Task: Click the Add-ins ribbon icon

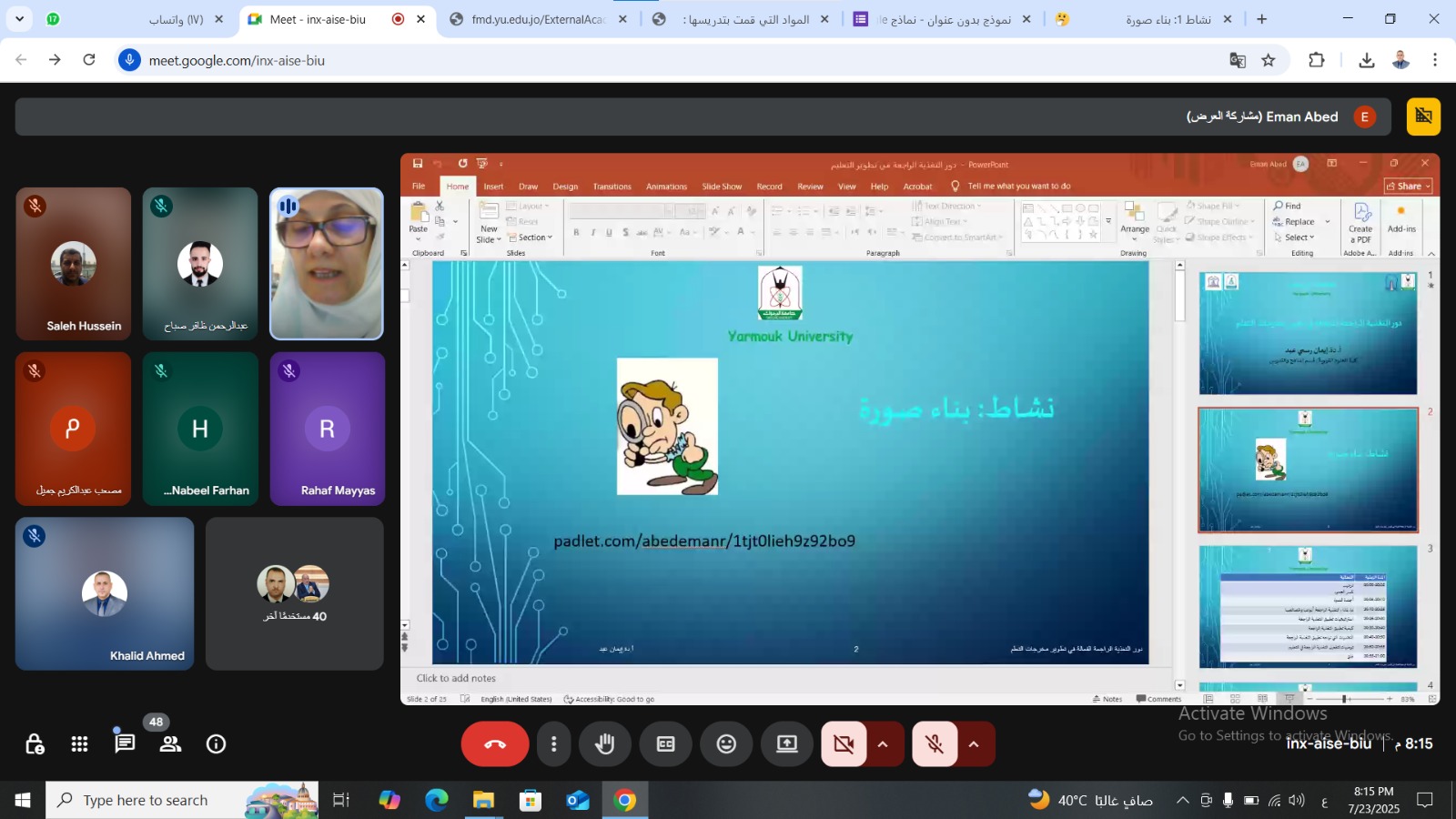Action: pos(1401,217)
